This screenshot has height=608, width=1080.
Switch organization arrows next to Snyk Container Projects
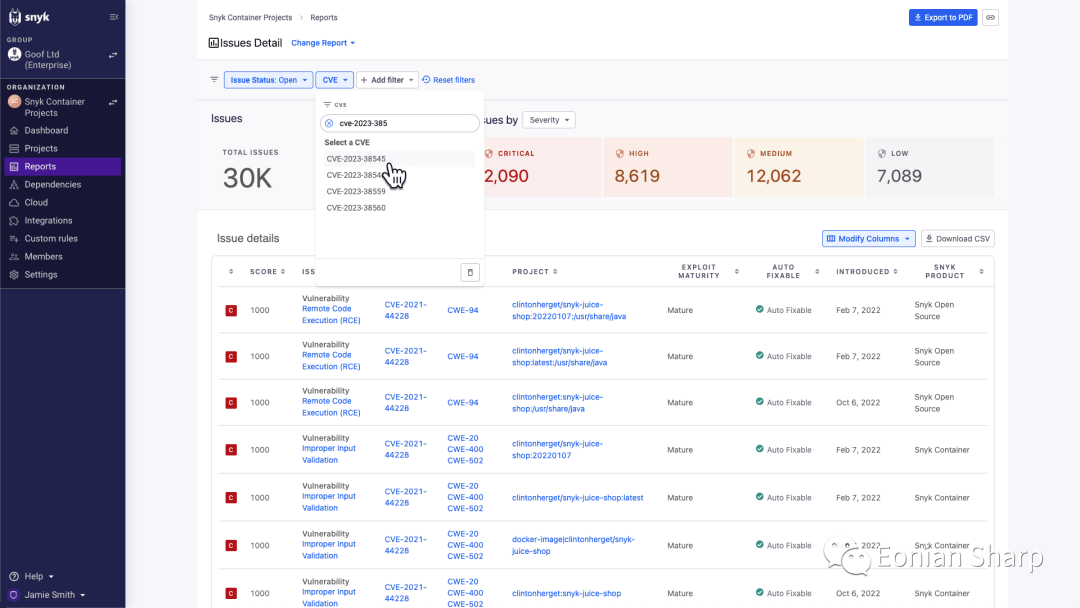click(113, 103)
